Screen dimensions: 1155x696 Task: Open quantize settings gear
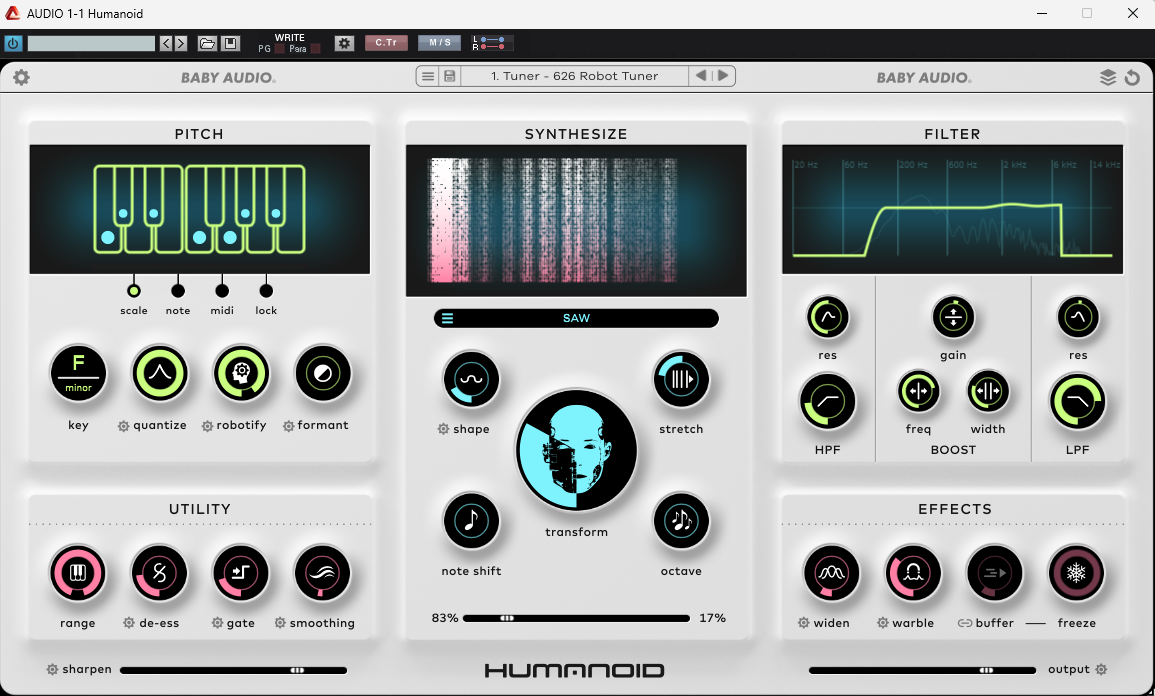point(124,426)
